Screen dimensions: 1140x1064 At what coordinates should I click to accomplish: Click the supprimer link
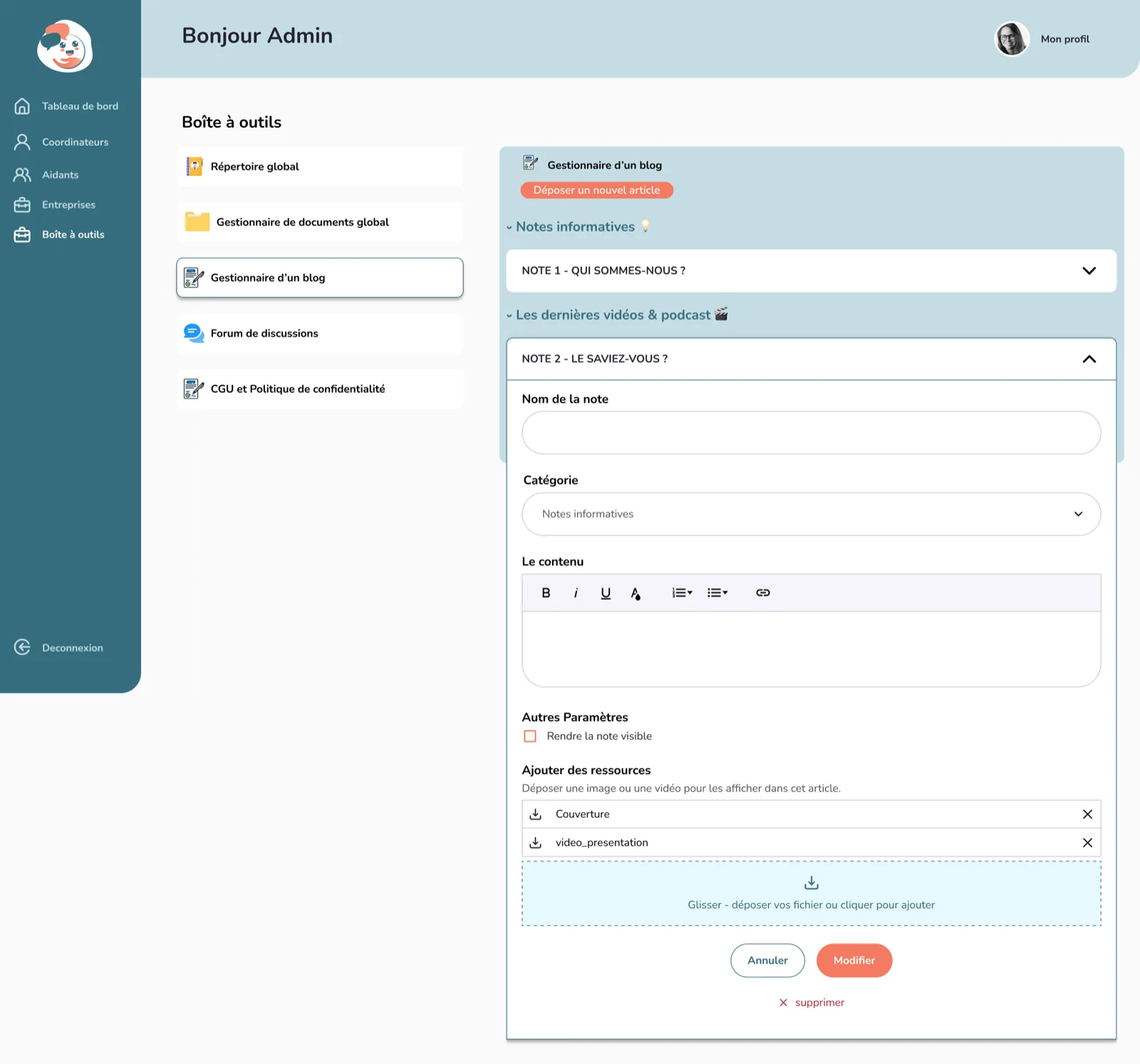point(819,1003)
